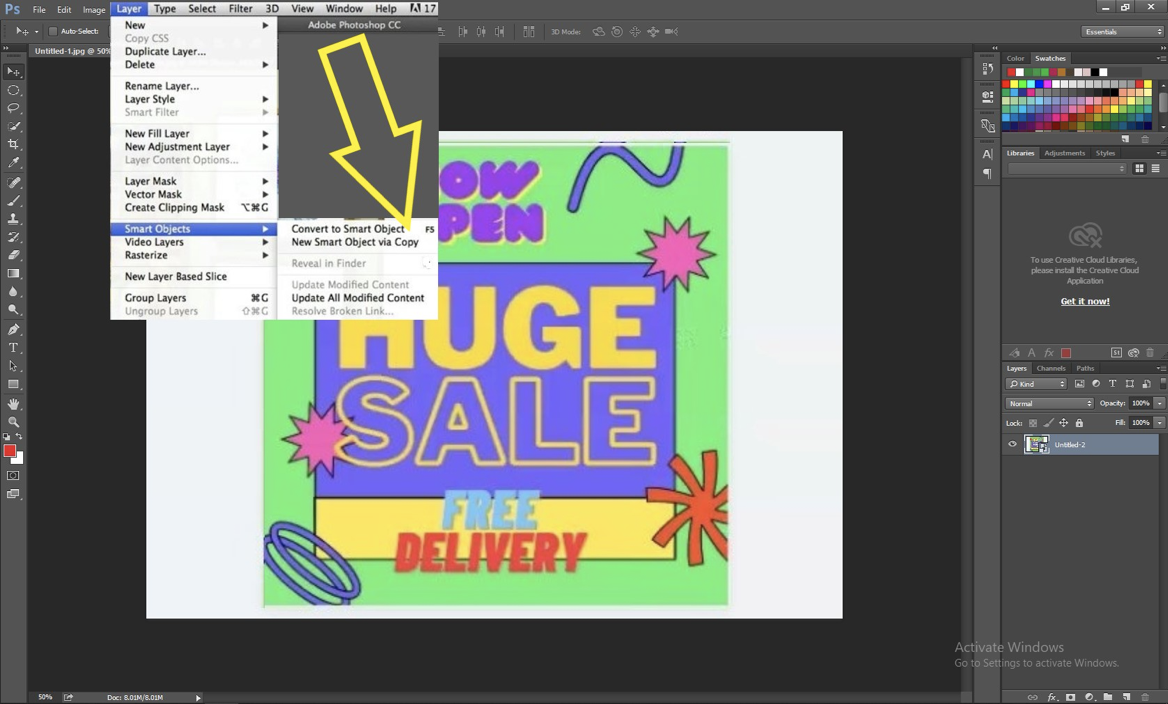Select the Dodge tool
The width and height of the screenshot is (1168, 704).
pyautogui.click(x=13, y=309)
